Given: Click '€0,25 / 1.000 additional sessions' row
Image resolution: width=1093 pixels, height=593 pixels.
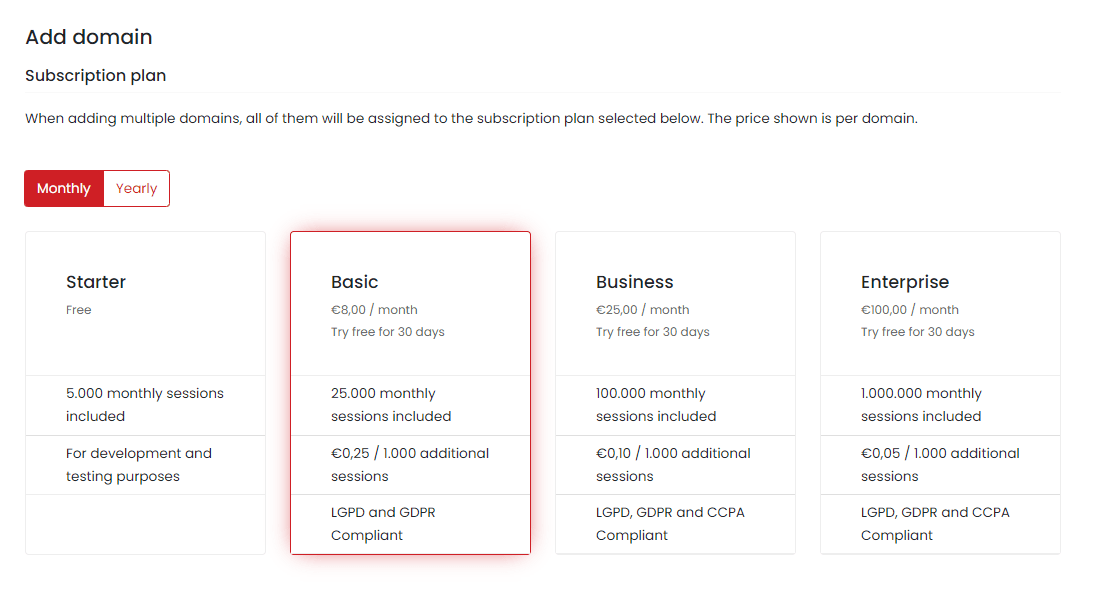Looking at the screenshot, I should pyautogui.click(x=410, y=465).
